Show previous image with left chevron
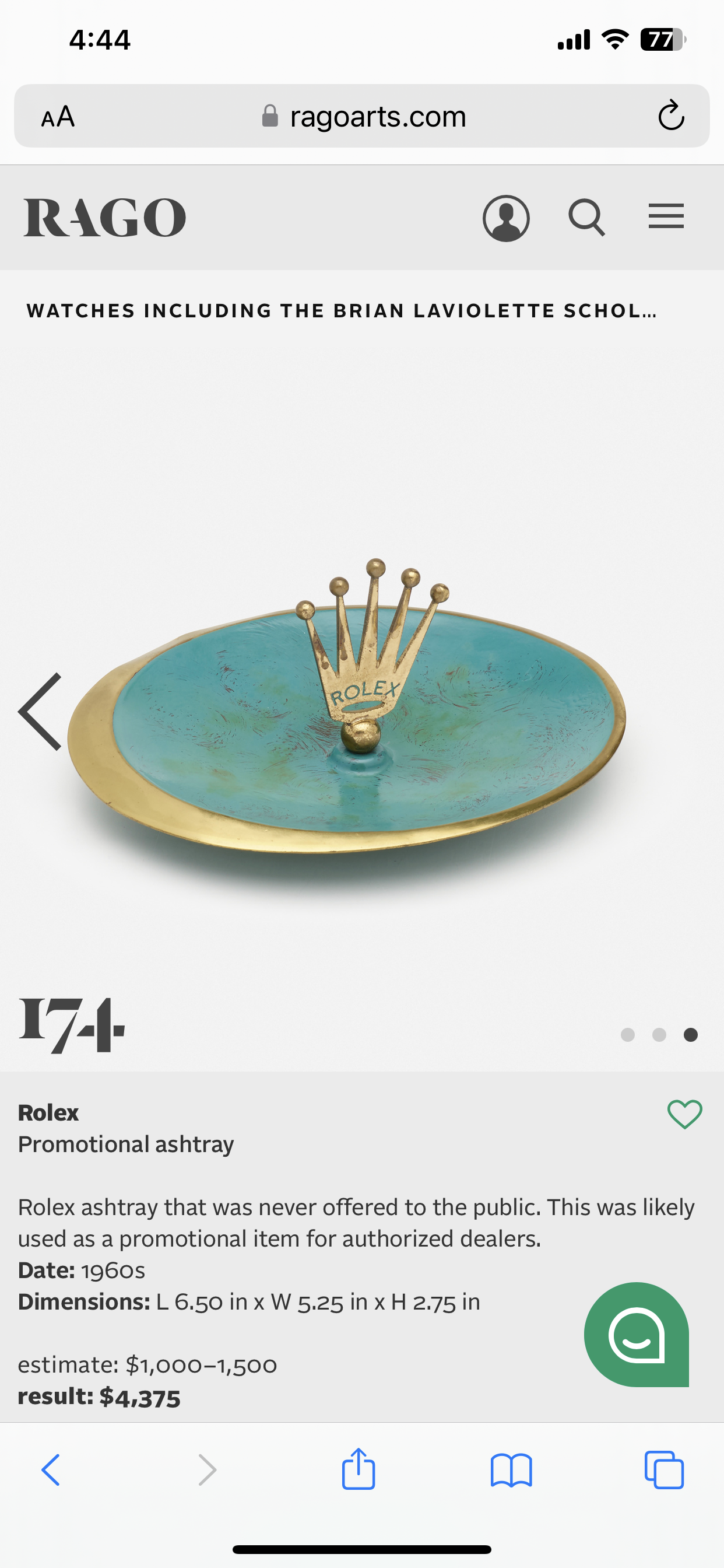 coord(40,712)
